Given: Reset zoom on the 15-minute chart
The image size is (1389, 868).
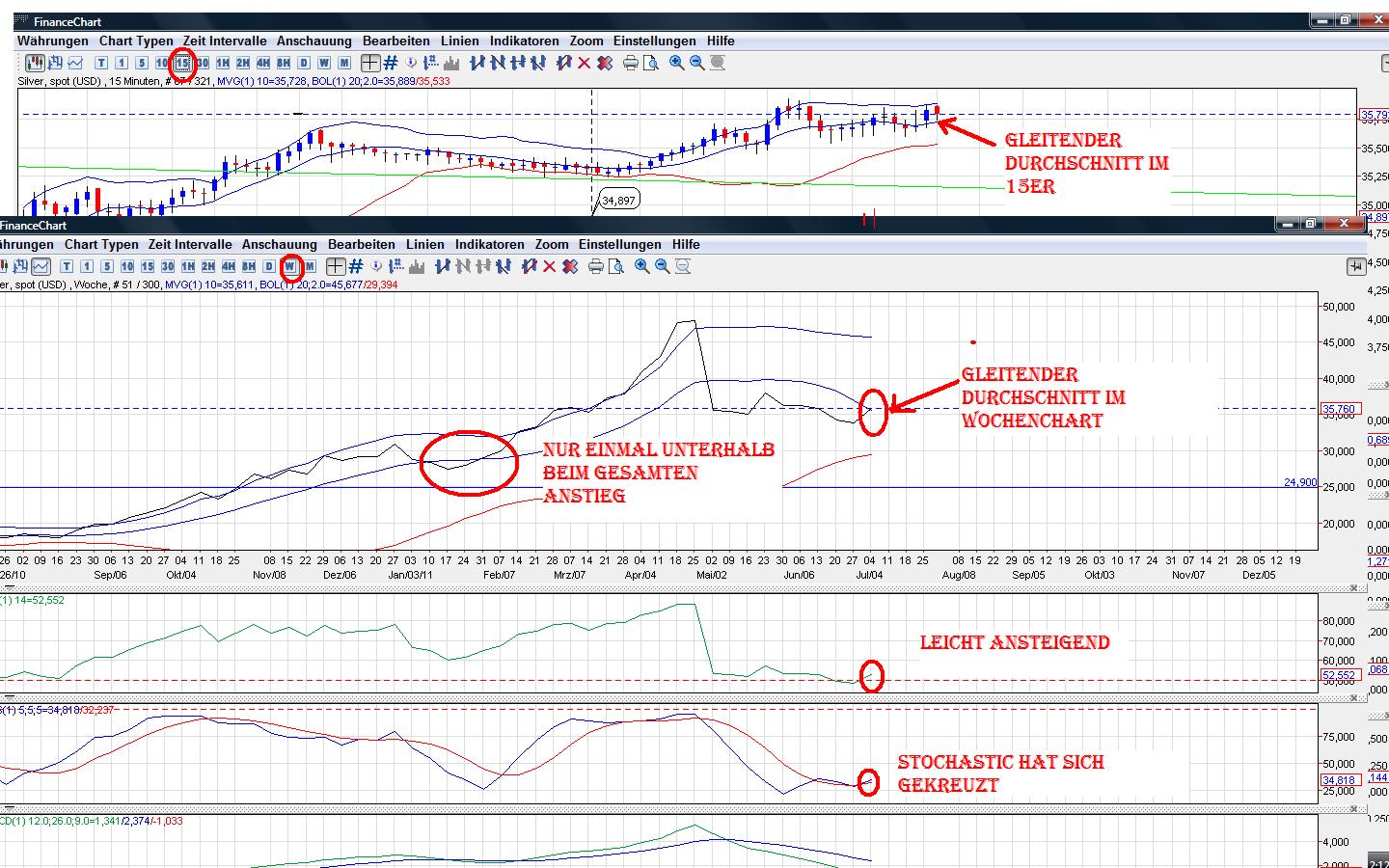Looking at the screenshot, I should coord(718,63).
